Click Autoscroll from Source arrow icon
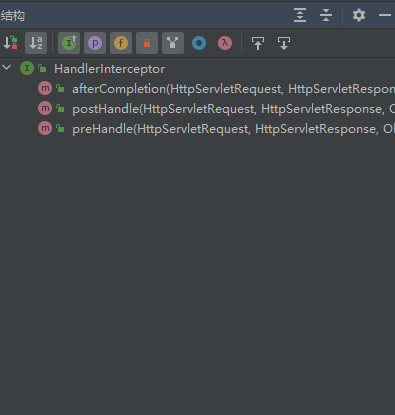This screenshot has width=395, height=415. pyautogui.click(x=284, y=43)
